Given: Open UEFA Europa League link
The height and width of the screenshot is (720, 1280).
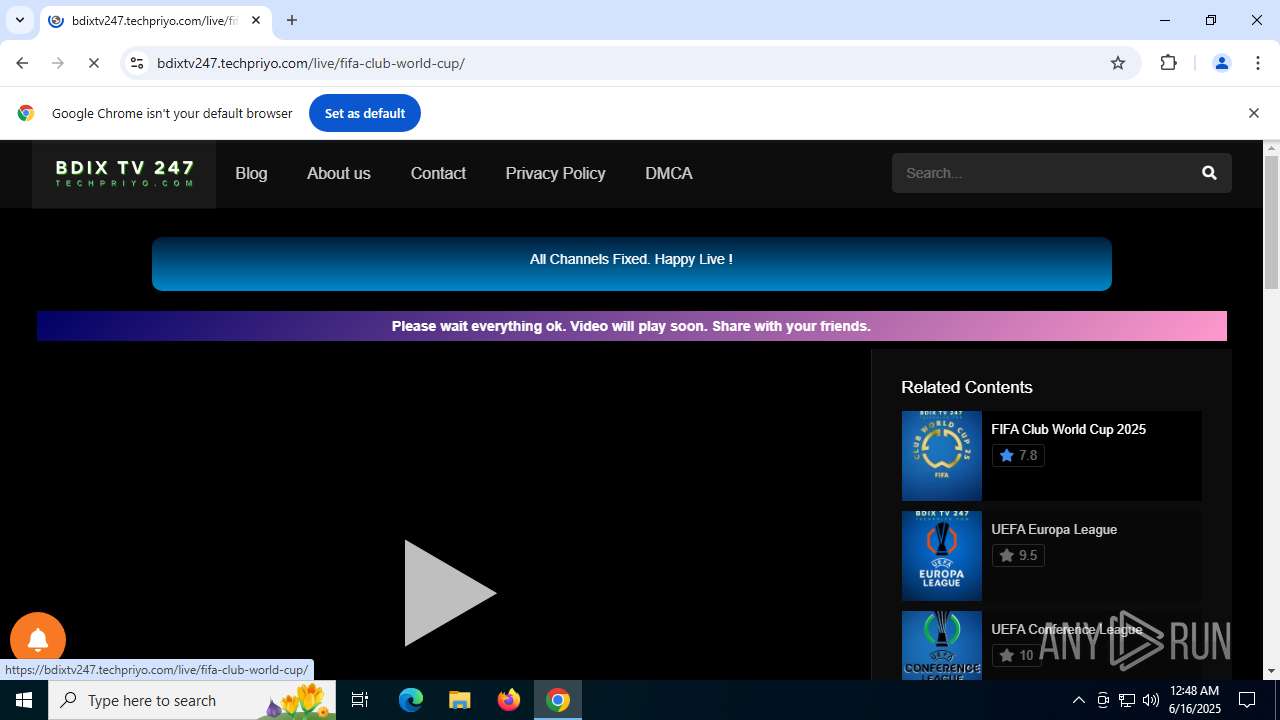Looking at the screenshot, I should coord(1054,529).
